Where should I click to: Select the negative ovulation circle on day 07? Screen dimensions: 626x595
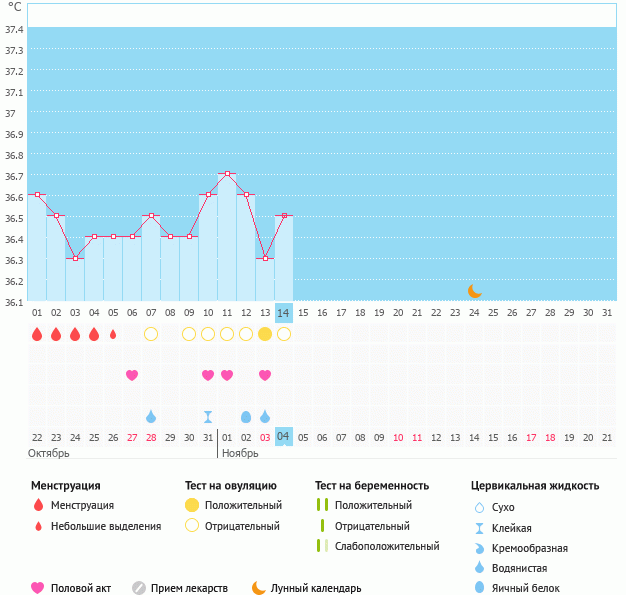click(x=151, y=334)
